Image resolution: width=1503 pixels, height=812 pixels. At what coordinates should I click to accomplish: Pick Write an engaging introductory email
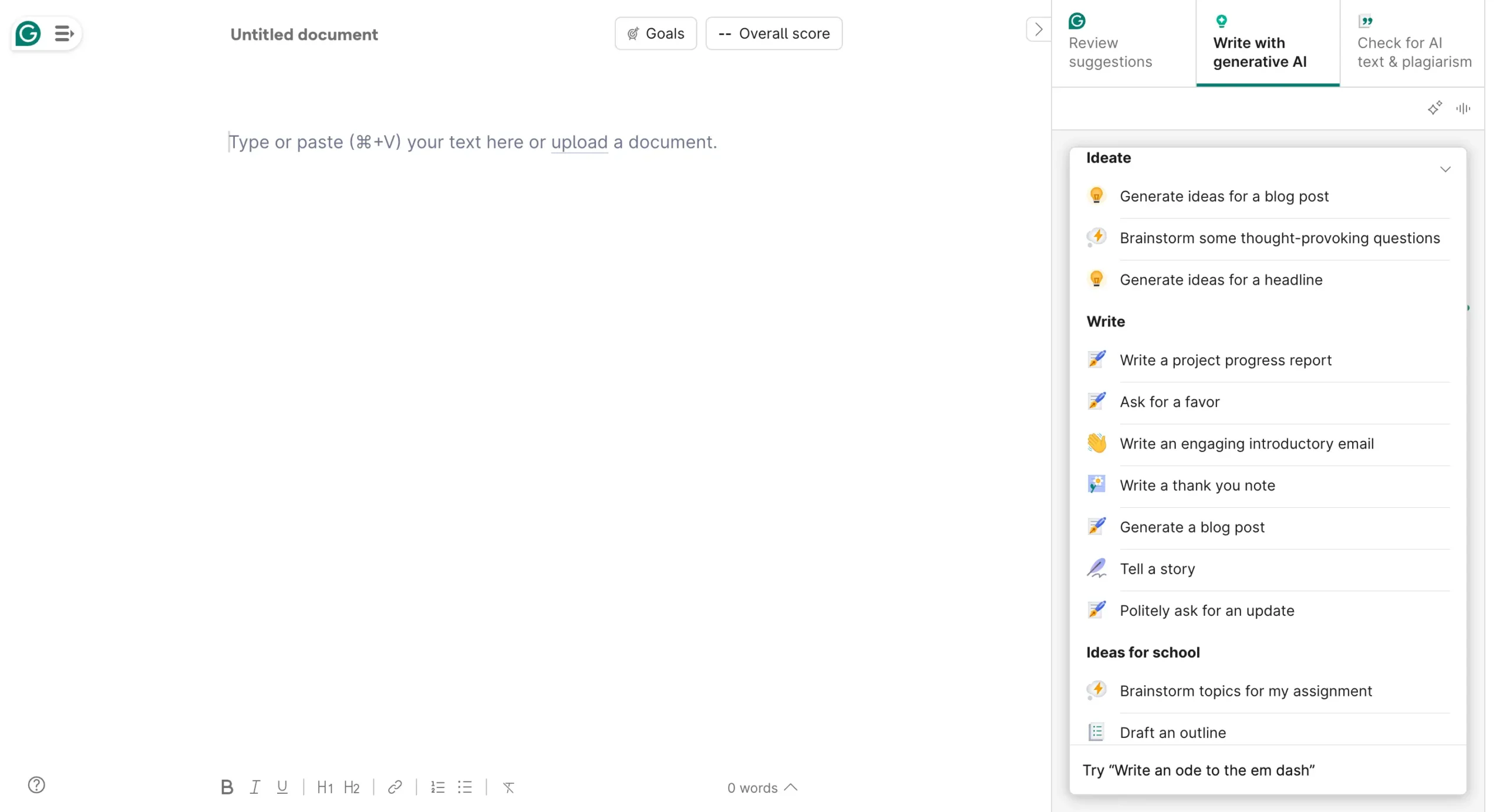coord(1268,443)
